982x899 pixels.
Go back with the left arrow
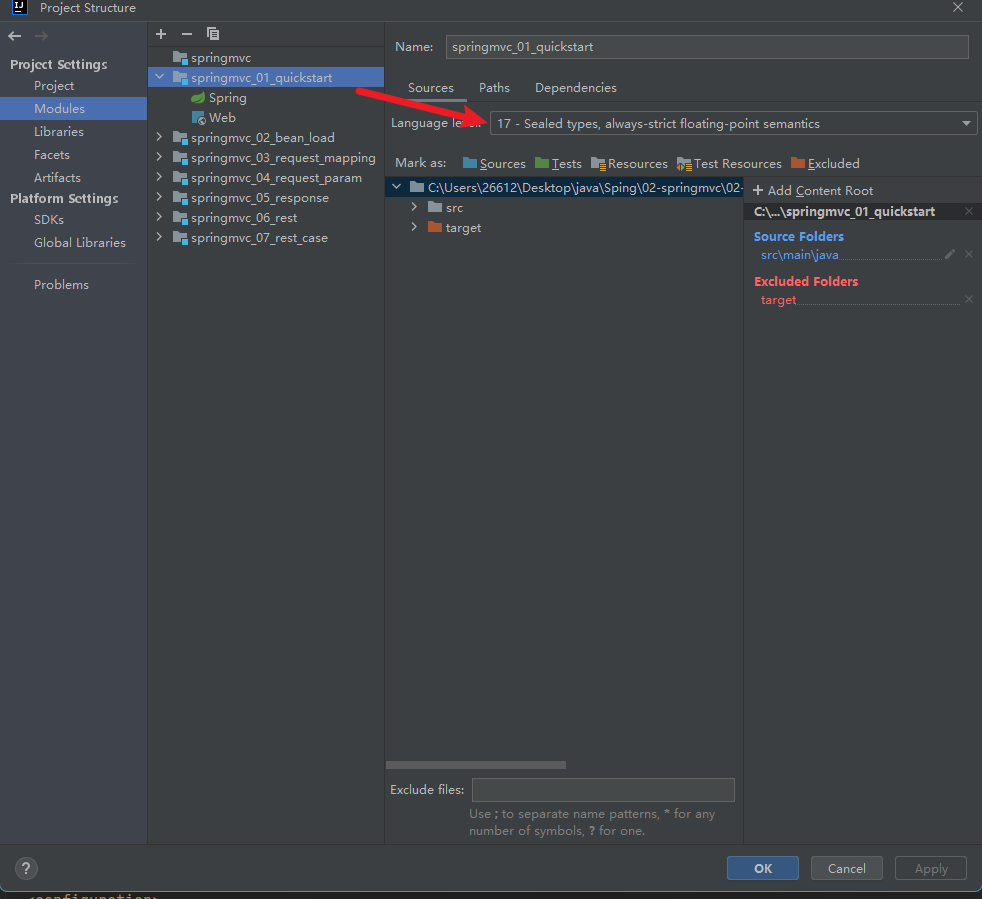pos(15,36)
